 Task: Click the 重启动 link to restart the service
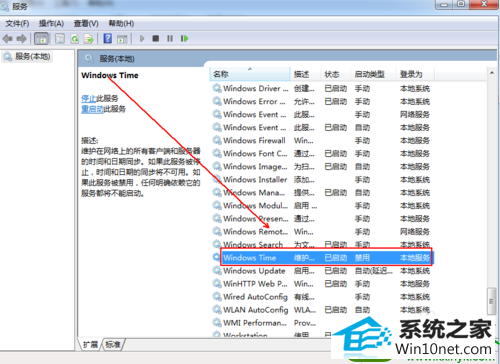point(92,109)
